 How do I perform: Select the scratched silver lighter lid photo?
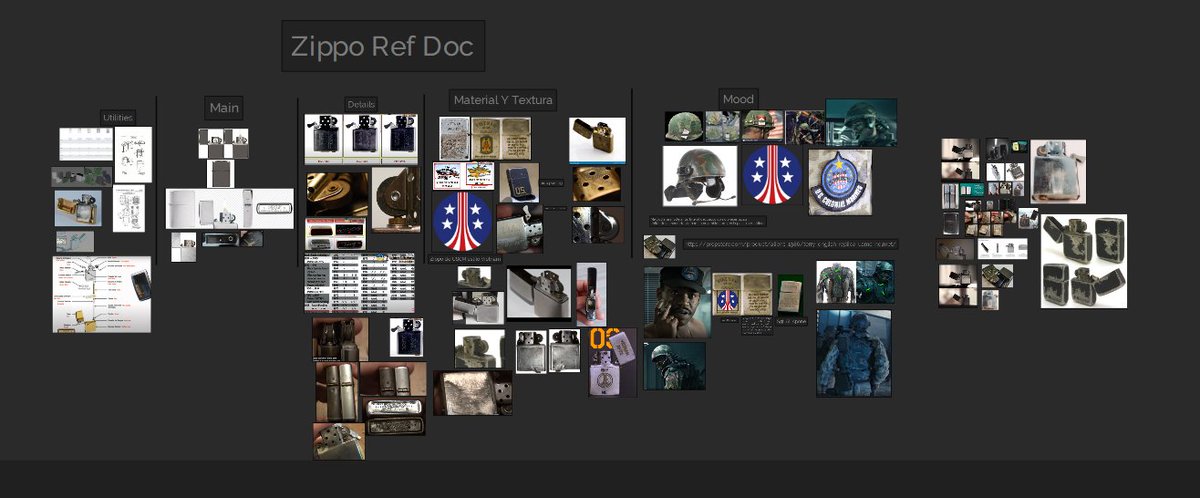pyautogui.click(x=473, y=392)
